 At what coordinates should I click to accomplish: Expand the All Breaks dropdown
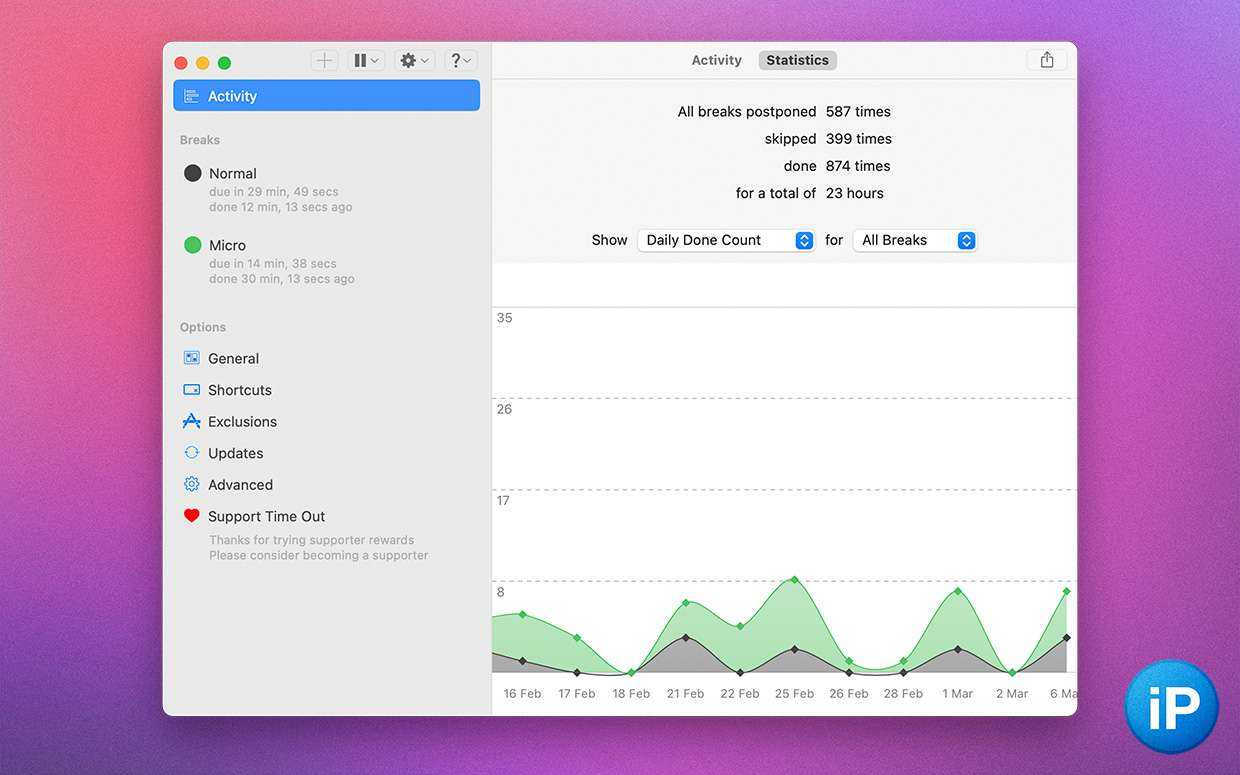pos(914,240)
